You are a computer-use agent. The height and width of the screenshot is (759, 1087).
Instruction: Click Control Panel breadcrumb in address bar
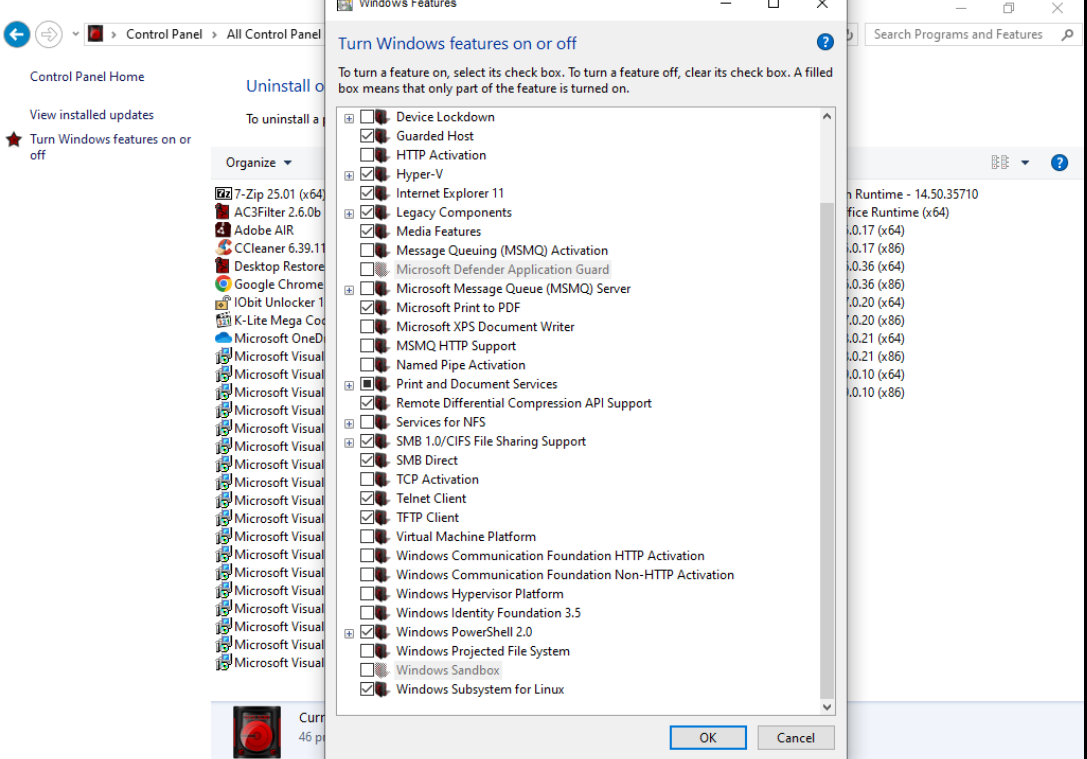164,34
